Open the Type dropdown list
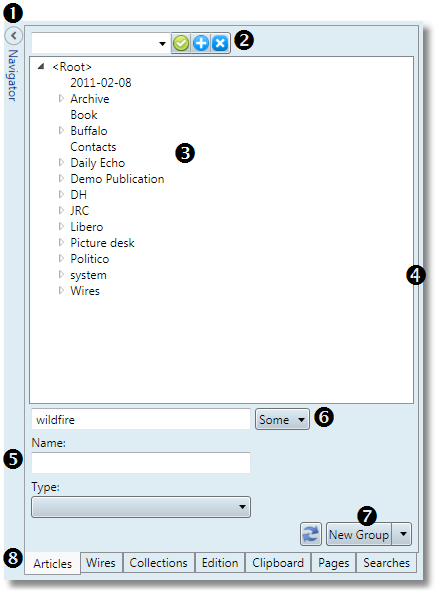Image resolution: width=438 pixels, height=591 pixels. click(x=141, y=507)
